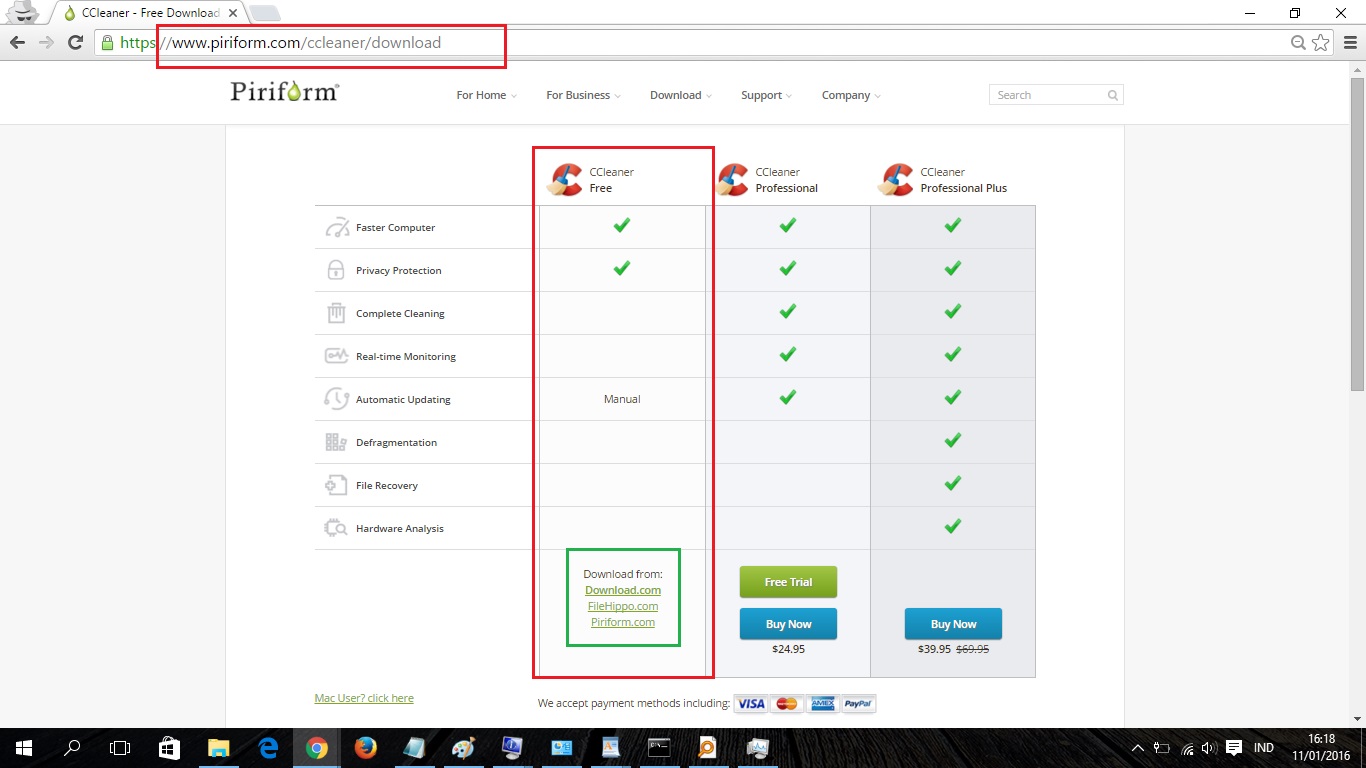The height and width of the screenshot is (768, 1366).
Task: Reload the Piriform page
Action: (x=75, y=42)
